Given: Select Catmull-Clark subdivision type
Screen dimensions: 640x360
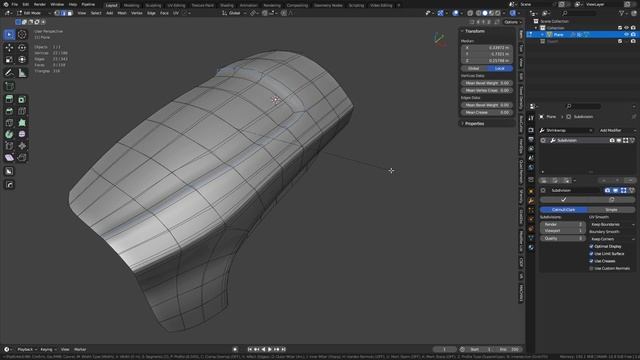Looking at the screenshot, I should click(x=564, y=210).
